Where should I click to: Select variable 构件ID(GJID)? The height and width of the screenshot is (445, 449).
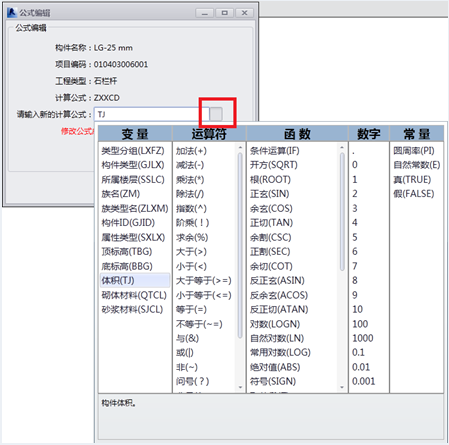128,223
